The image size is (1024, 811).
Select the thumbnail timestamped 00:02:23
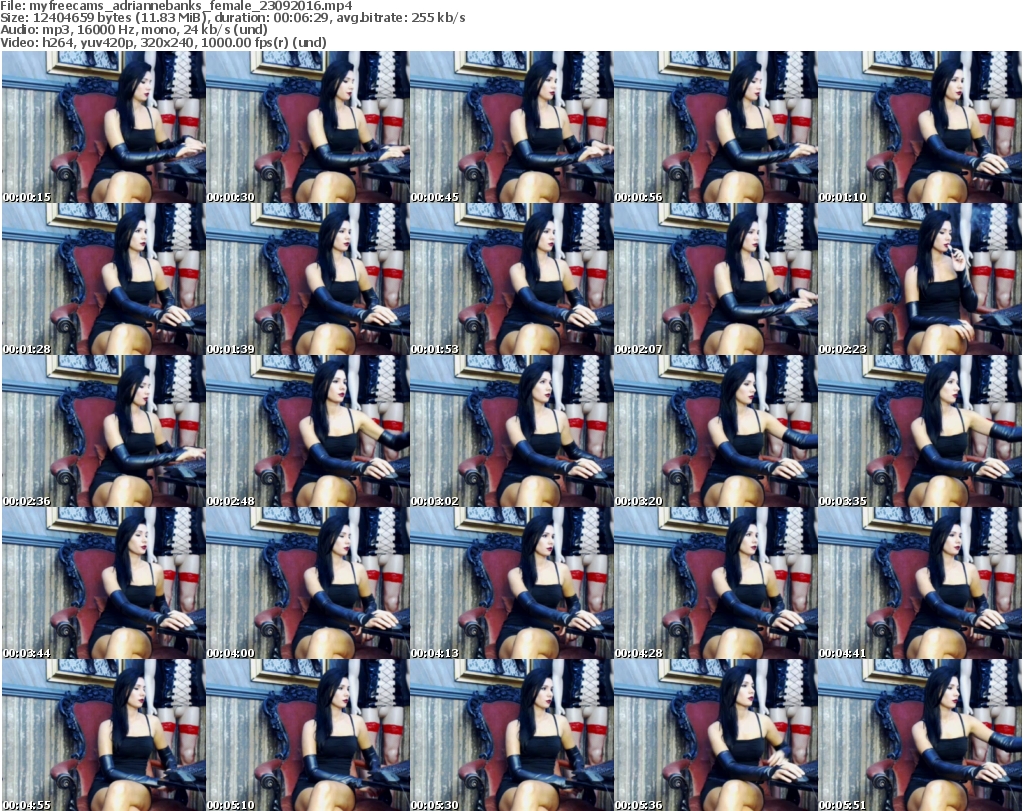click(x=919, y=279)
